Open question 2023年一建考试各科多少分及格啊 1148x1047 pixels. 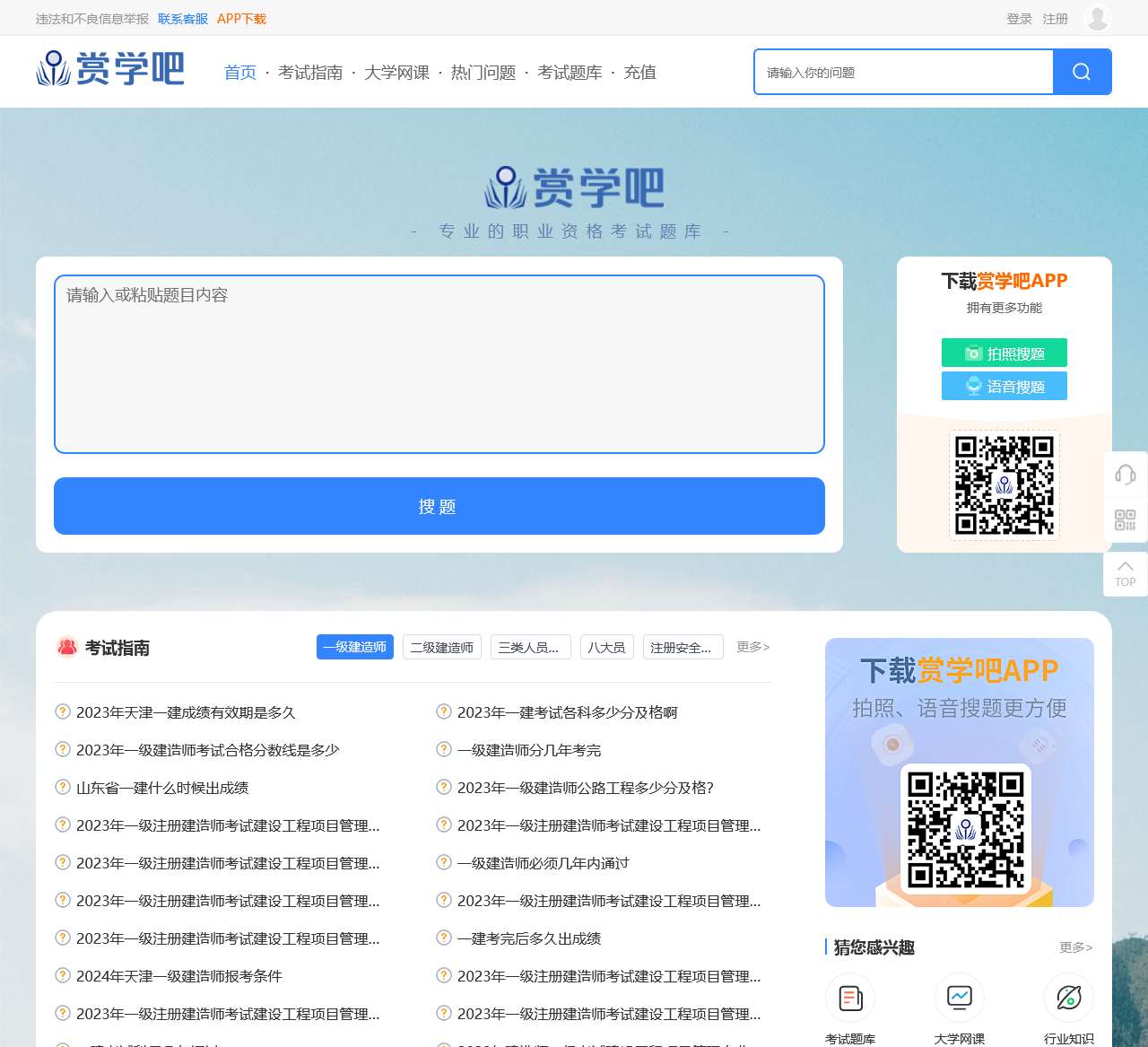[x=568, y=712]
